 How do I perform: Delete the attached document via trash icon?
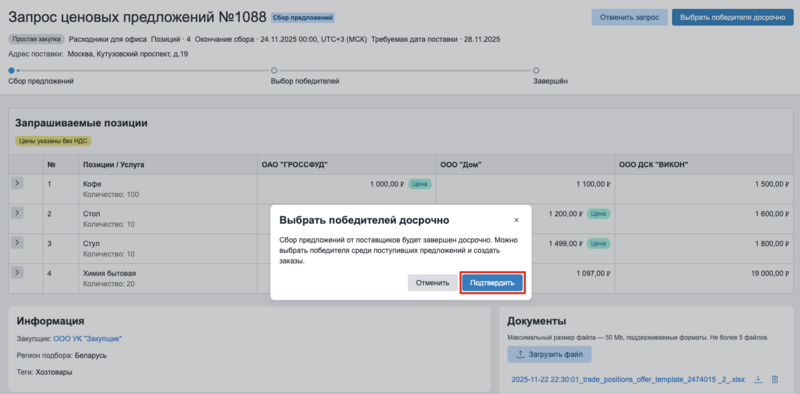click(x=775, y=379)
